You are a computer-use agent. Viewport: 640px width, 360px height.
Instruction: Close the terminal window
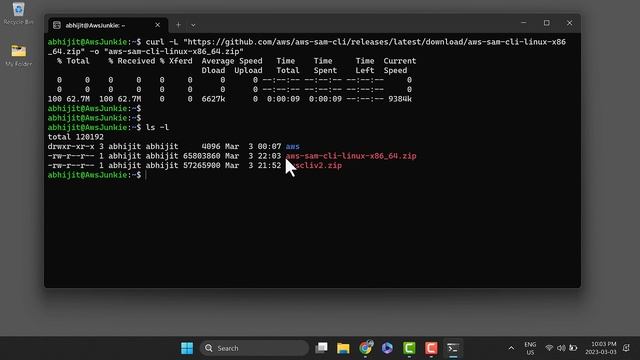pyautogui.click(x=569, y=23)
